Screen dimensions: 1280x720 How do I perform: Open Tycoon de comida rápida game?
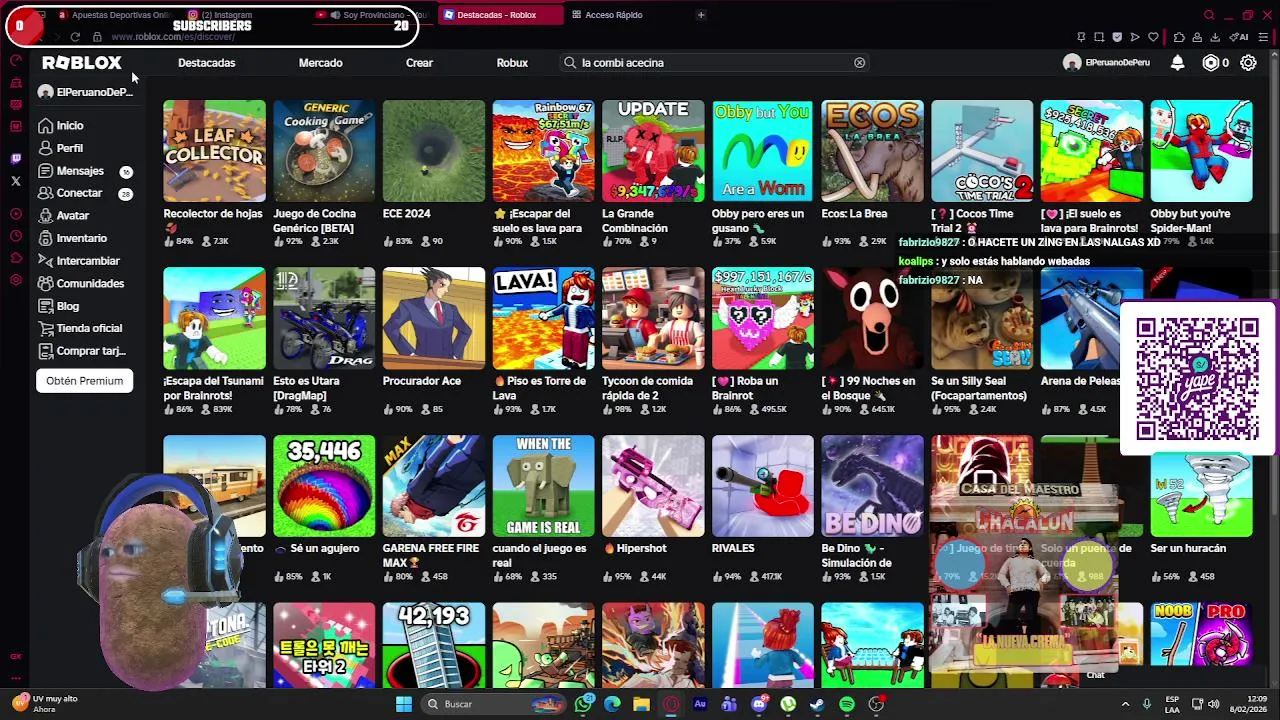pyautogui.click(x=653, y=318)
